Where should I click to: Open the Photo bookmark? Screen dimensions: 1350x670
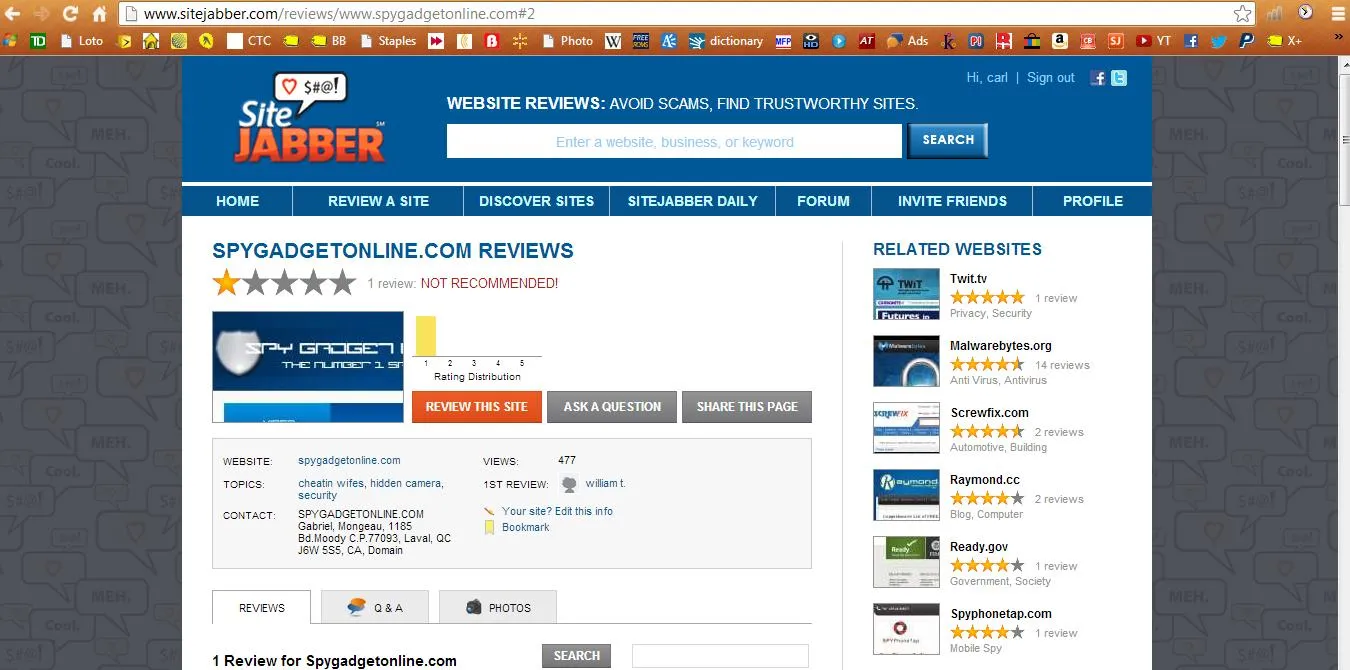[x=567, y=41]
